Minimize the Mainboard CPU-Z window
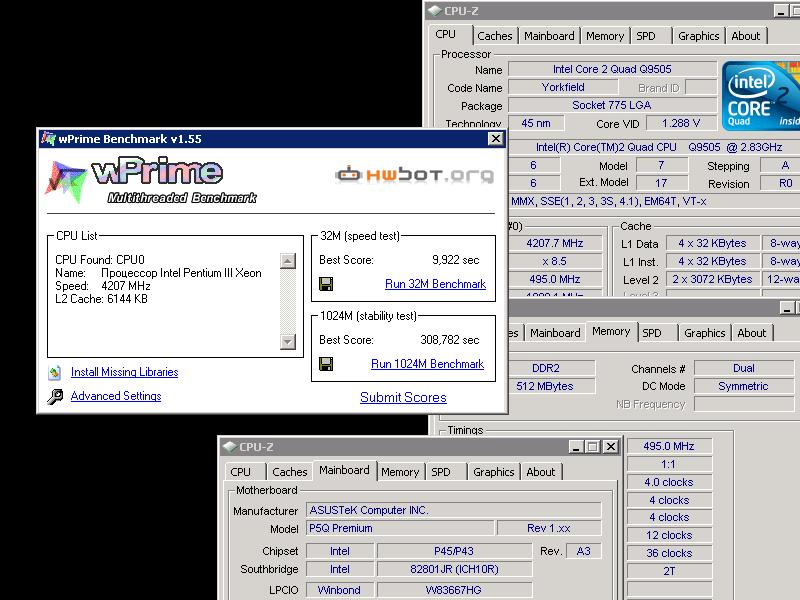 tap(577, 447)
